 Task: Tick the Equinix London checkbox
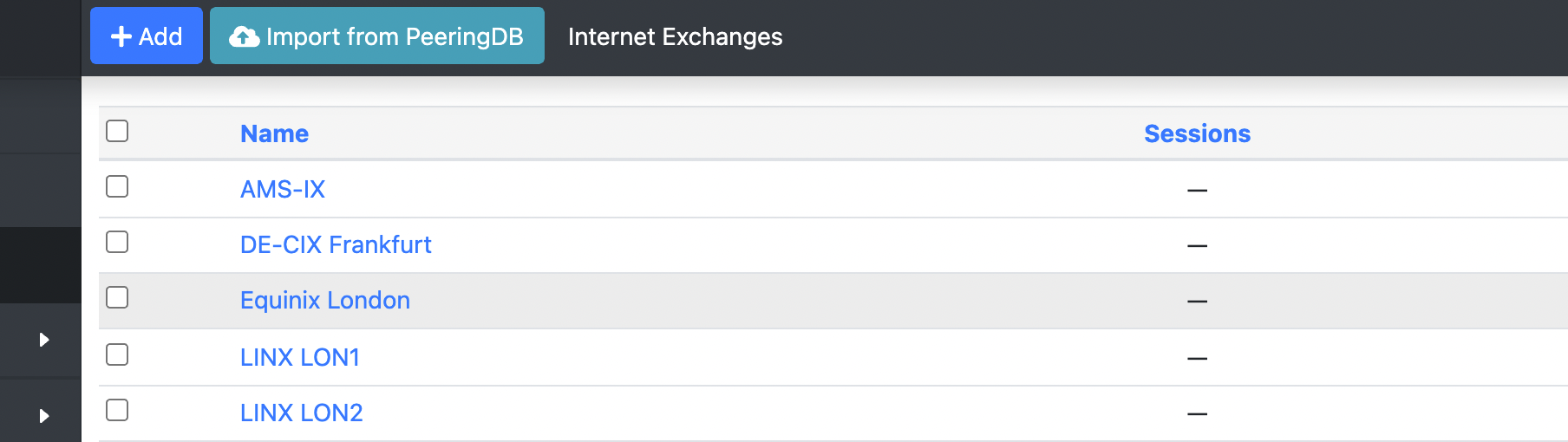[x=117, y=297]
